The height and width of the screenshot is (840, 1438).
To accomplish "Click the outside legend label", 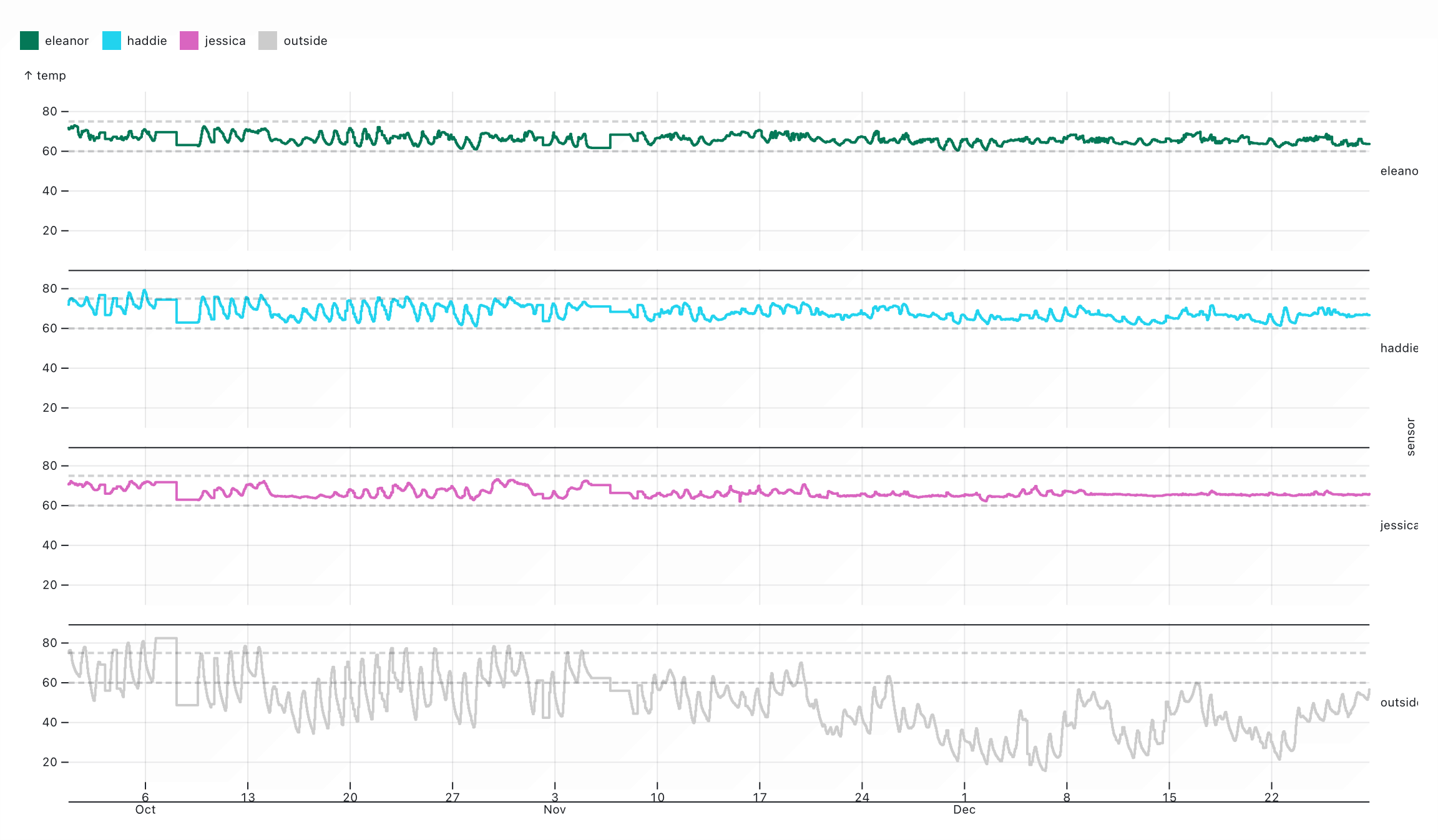I will click(x=305, y=41).
